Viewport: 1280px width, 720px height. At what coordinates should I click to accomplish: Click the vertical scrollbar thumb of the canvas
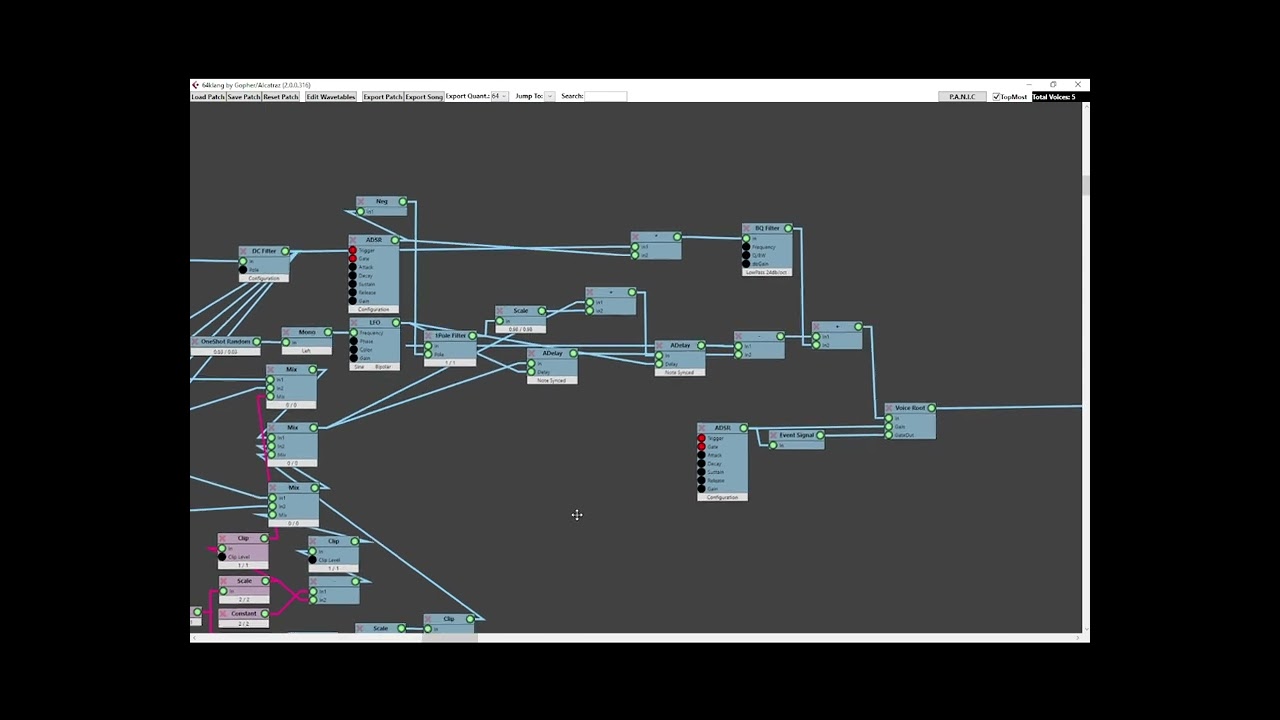click(x=1085, y=186)
